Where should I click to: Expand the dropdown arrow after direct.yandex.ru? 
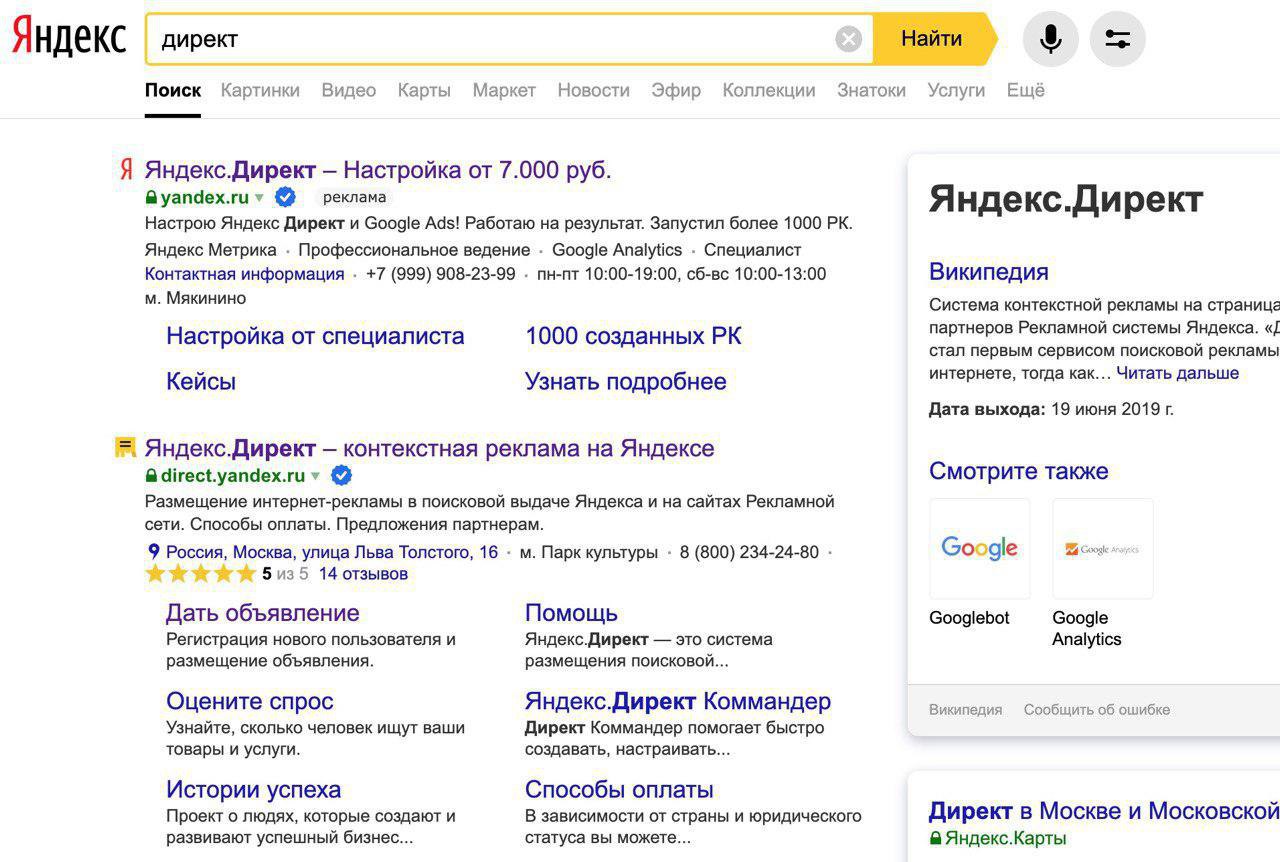click(x=315, y=476)
